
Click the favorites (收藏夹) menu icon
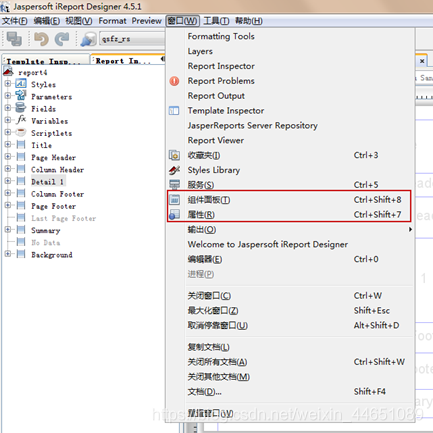pos(174,155)
